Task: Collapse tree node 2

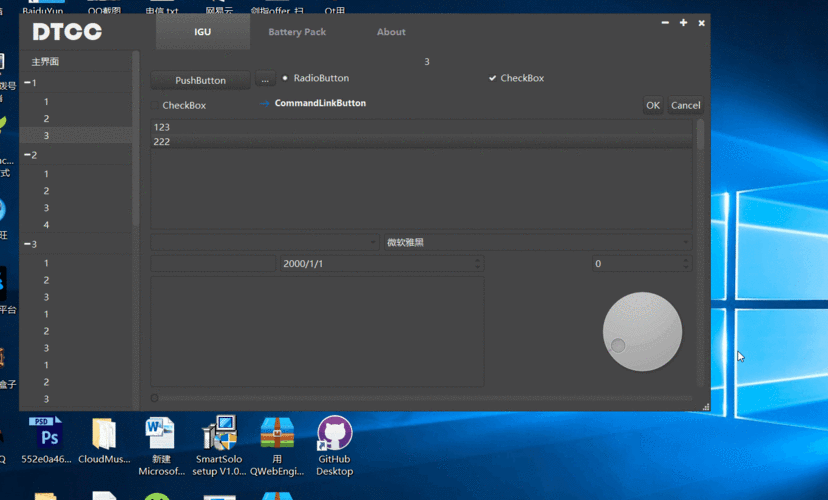Action: click(x=27, y=155)
